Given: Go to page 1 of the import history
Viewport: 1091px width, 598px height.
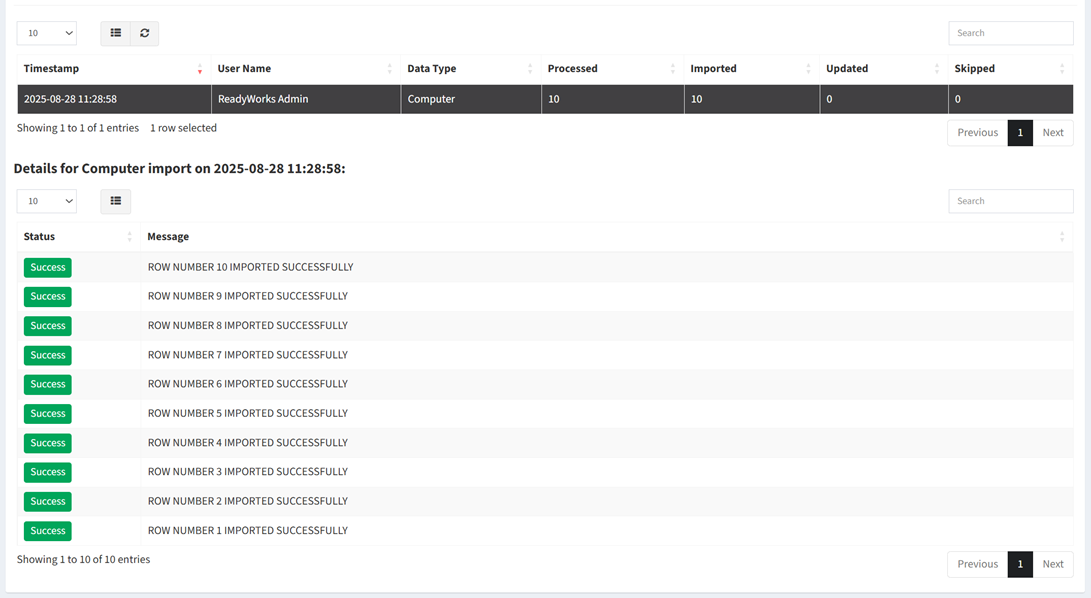Looking at the screenshot, I should tap(1020, 132).
